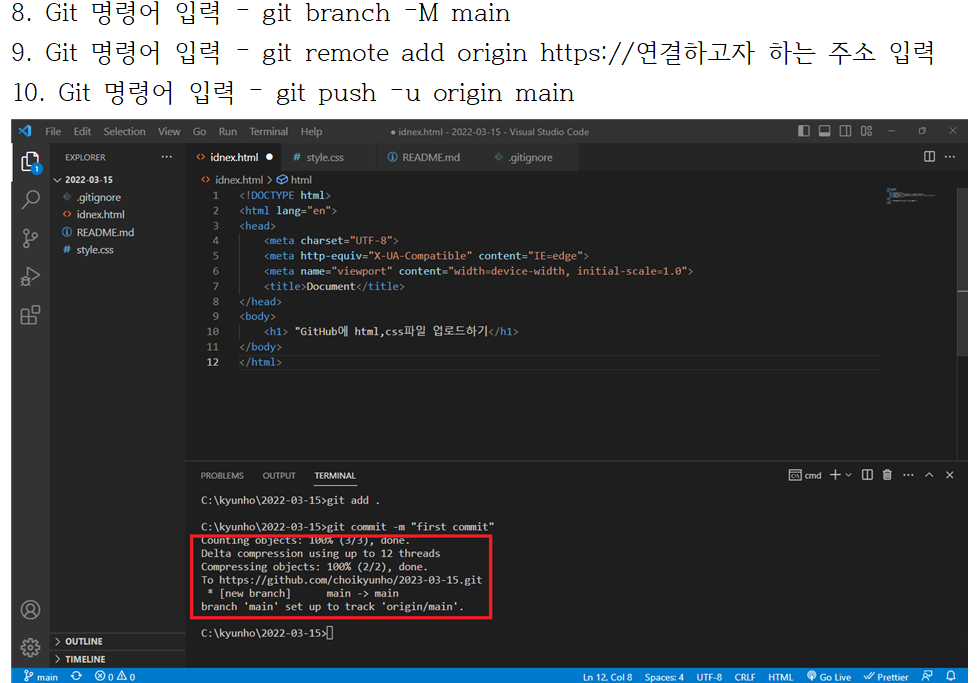Synchronize changes via the sync icon
Screen dimensions: 978x683
pyautogui.click(x=76, y=676)
